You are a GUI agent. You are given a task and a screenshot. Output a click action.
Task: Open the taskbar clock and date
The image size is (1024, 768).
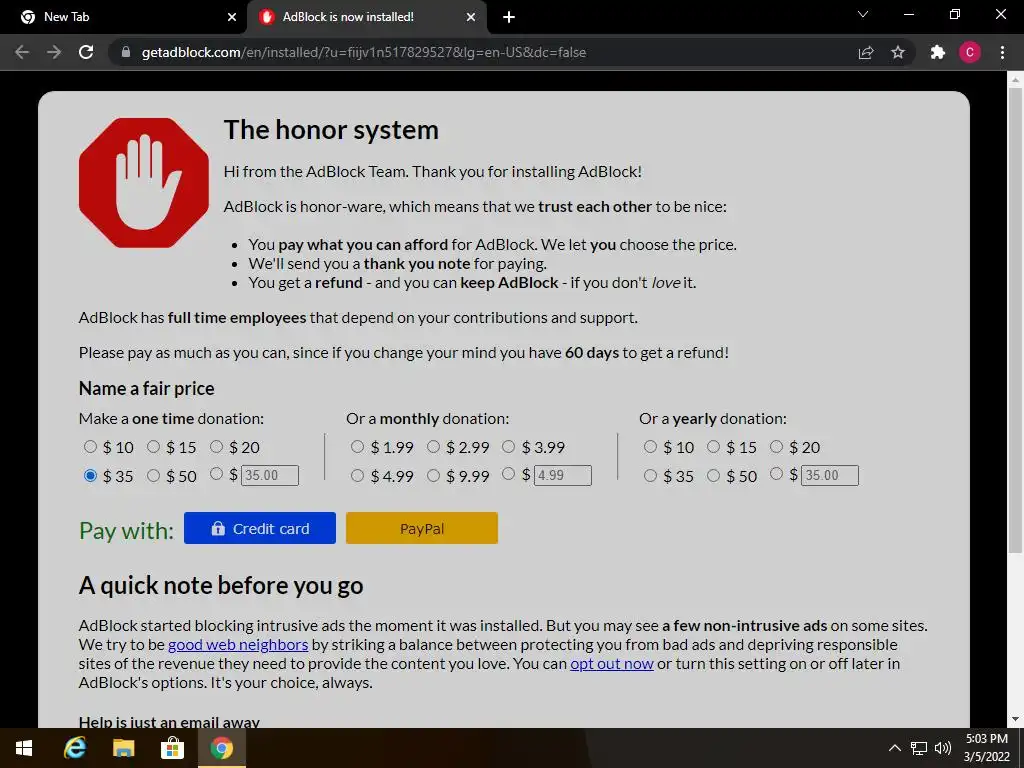(x=987, y=748)
